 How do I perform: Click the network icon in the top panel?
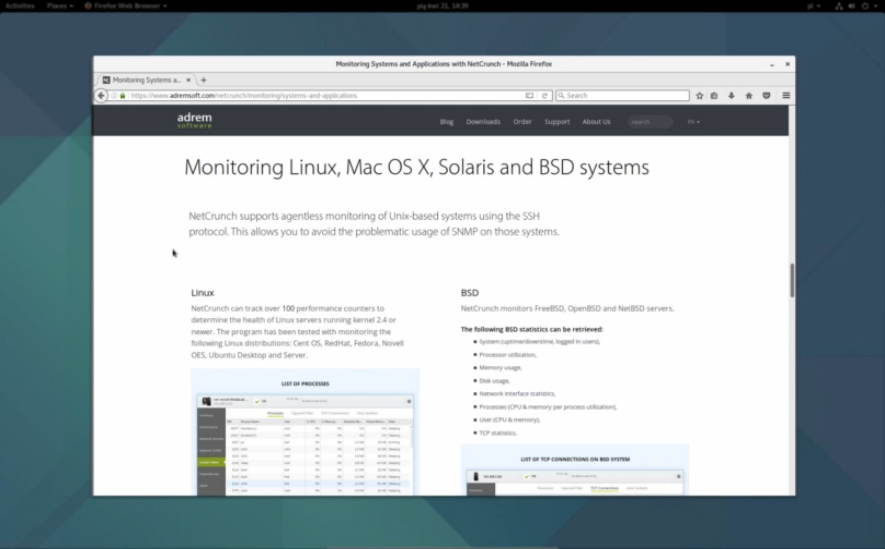[839, 6]
